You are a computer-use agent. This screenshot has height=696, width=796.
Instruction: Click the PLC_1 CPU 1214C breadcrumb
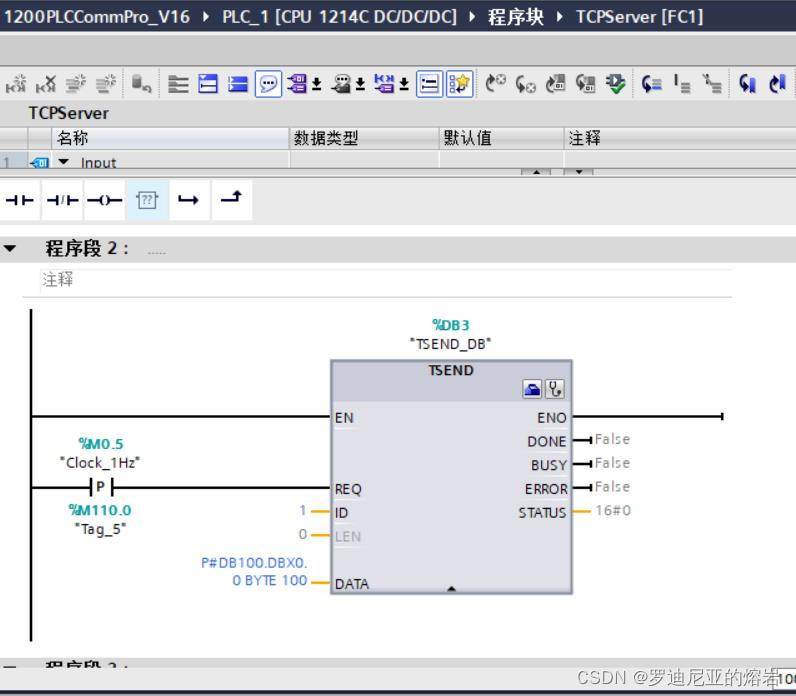point(339,17)
